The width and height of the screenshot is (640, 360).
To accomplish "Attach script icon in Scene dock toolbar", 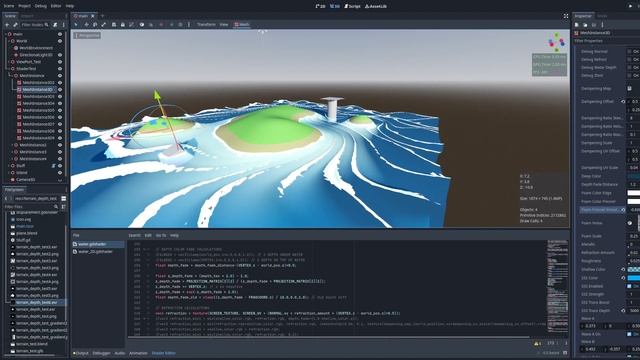I will 55,24.
